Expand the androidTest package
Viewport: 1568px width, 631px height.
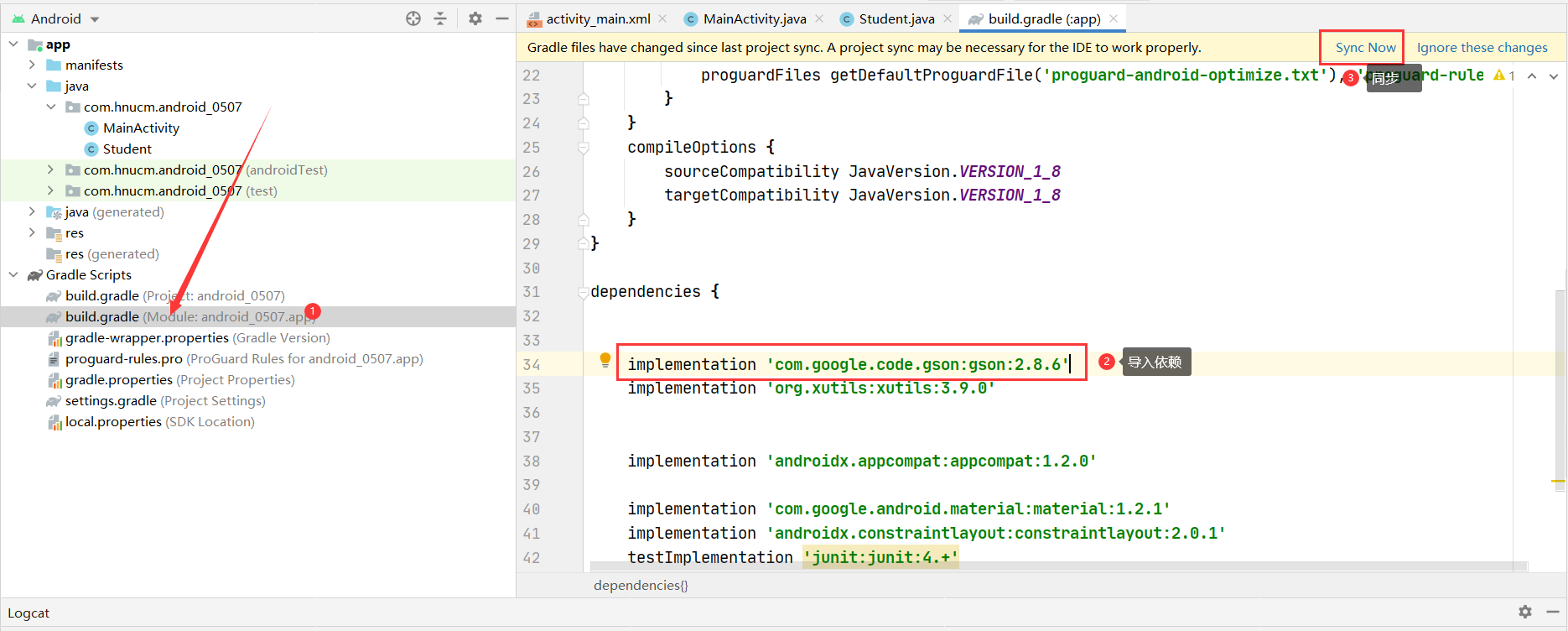point(51,169)
